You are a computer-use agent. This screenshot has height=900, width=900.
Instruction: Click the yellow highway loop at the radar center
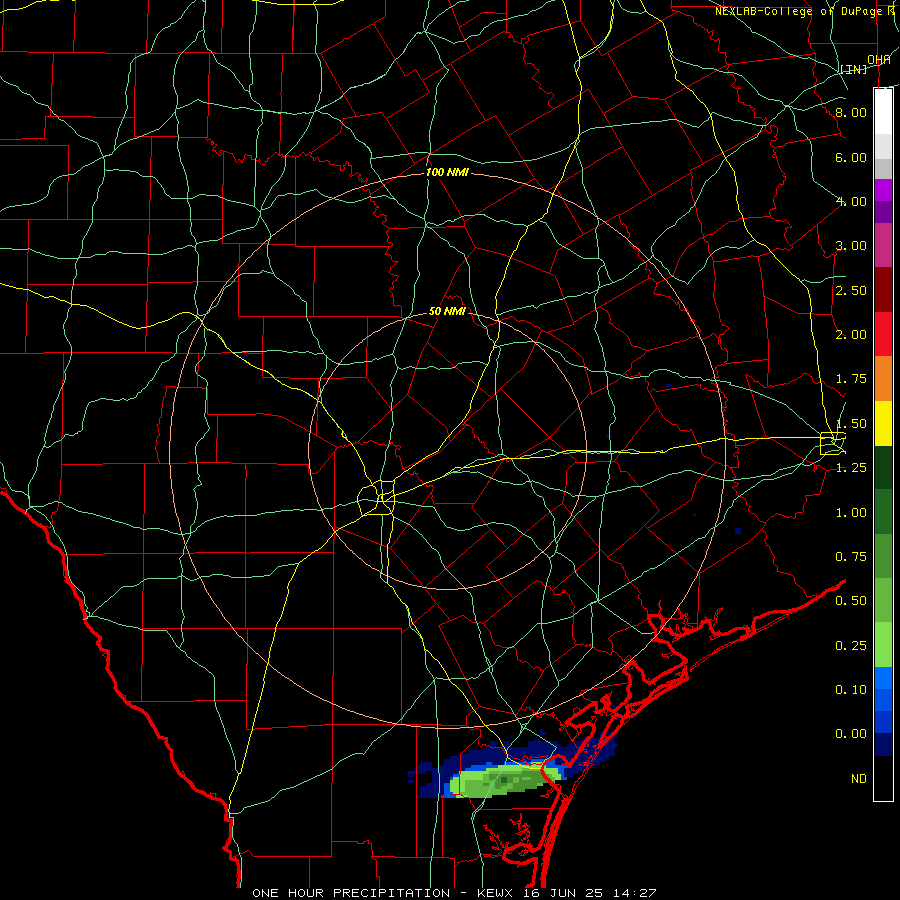click(376, 499)
